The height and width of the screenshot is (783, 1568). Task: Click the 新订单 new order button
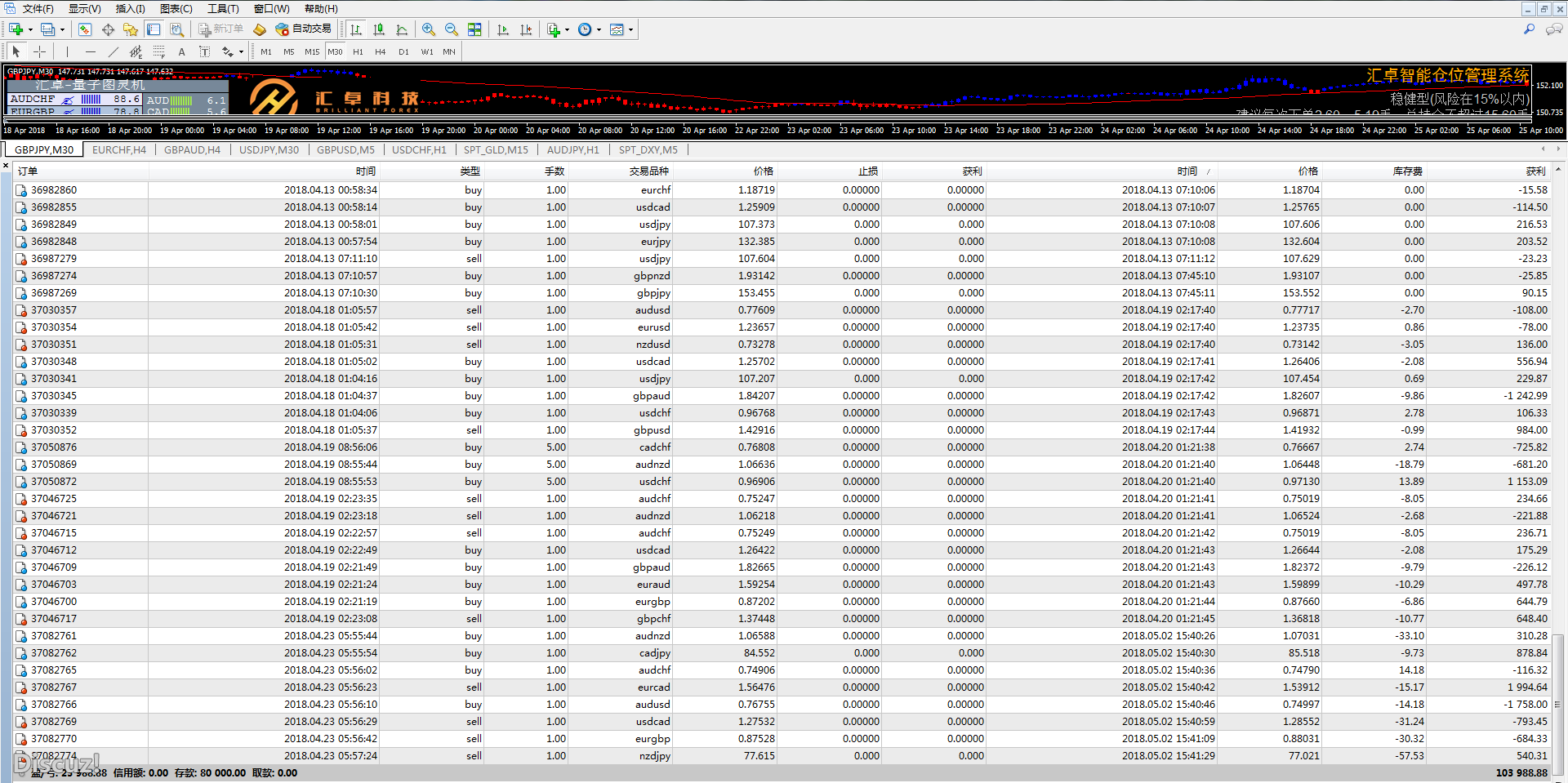[x=220, y=29]
